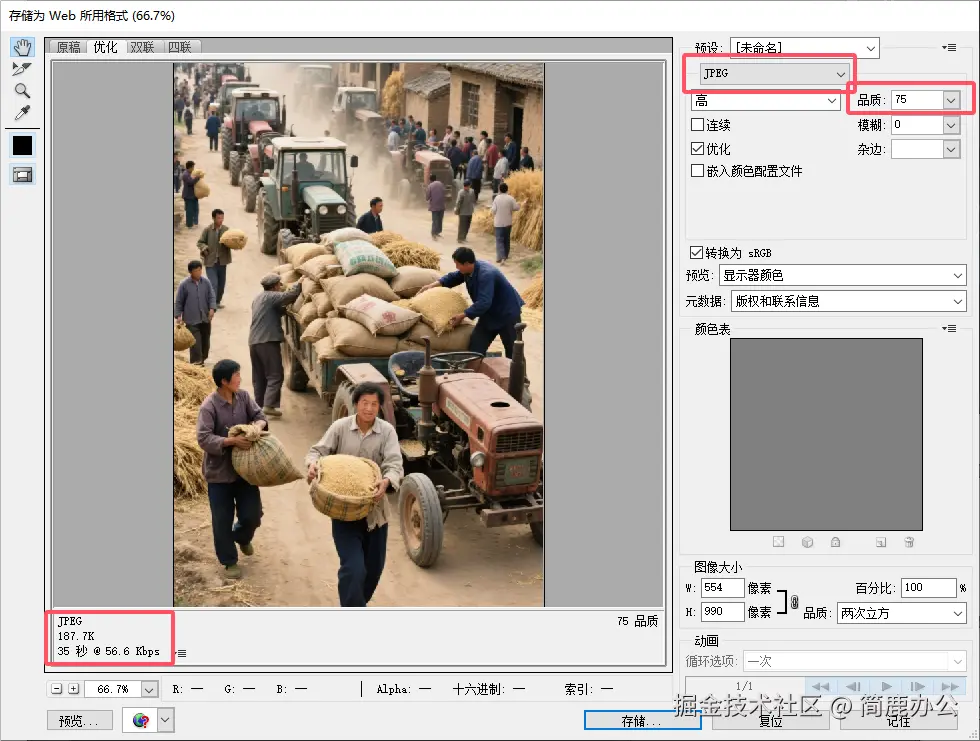The height and width of the screenshot is (741, 980).
Task: Toggle the 嵌入颜色配置文件 checkbox
Action: pos(698,171)
